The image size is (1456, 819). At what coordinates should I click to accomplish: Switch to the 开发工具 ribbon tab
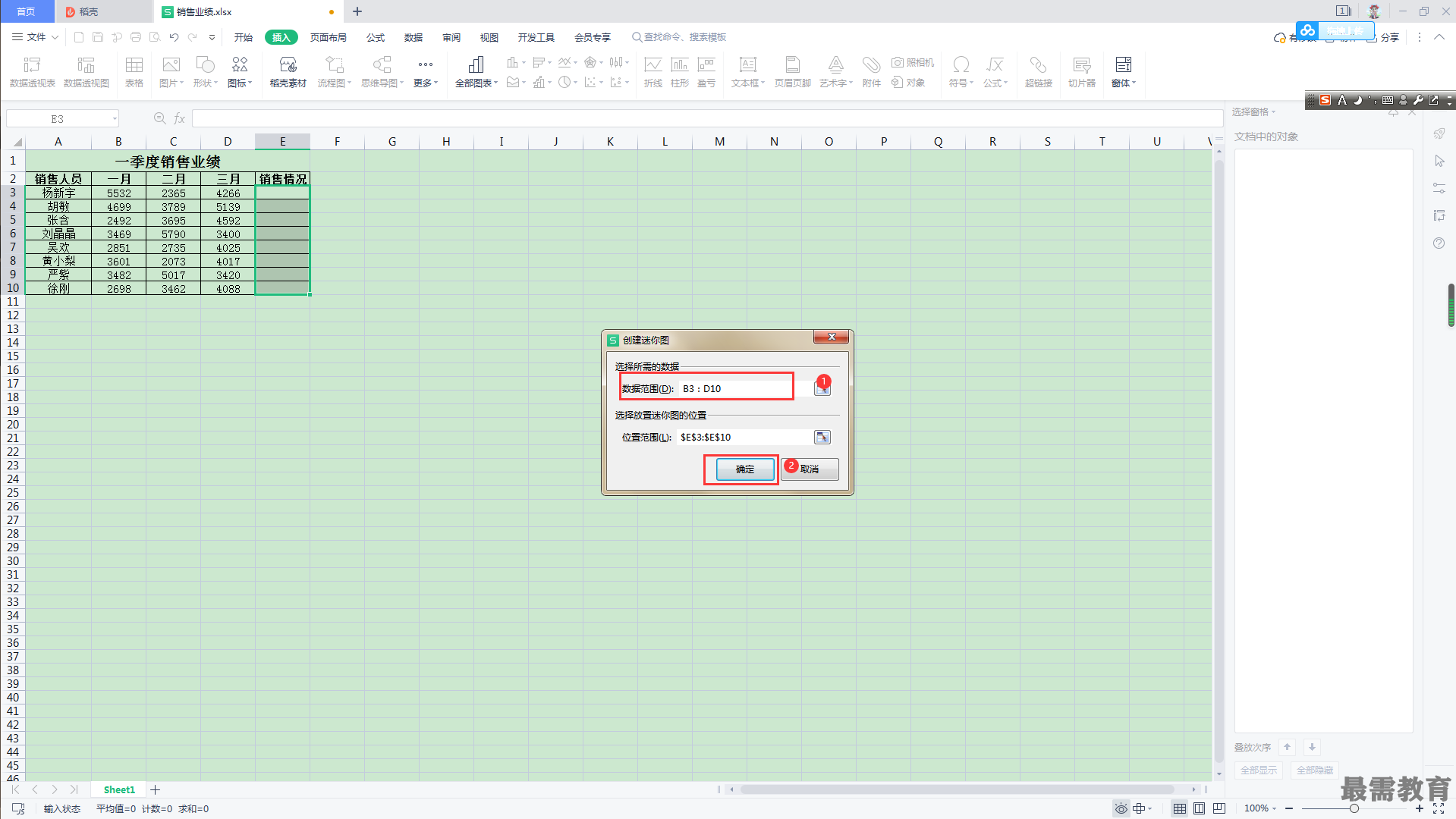[x=536, y=37]
